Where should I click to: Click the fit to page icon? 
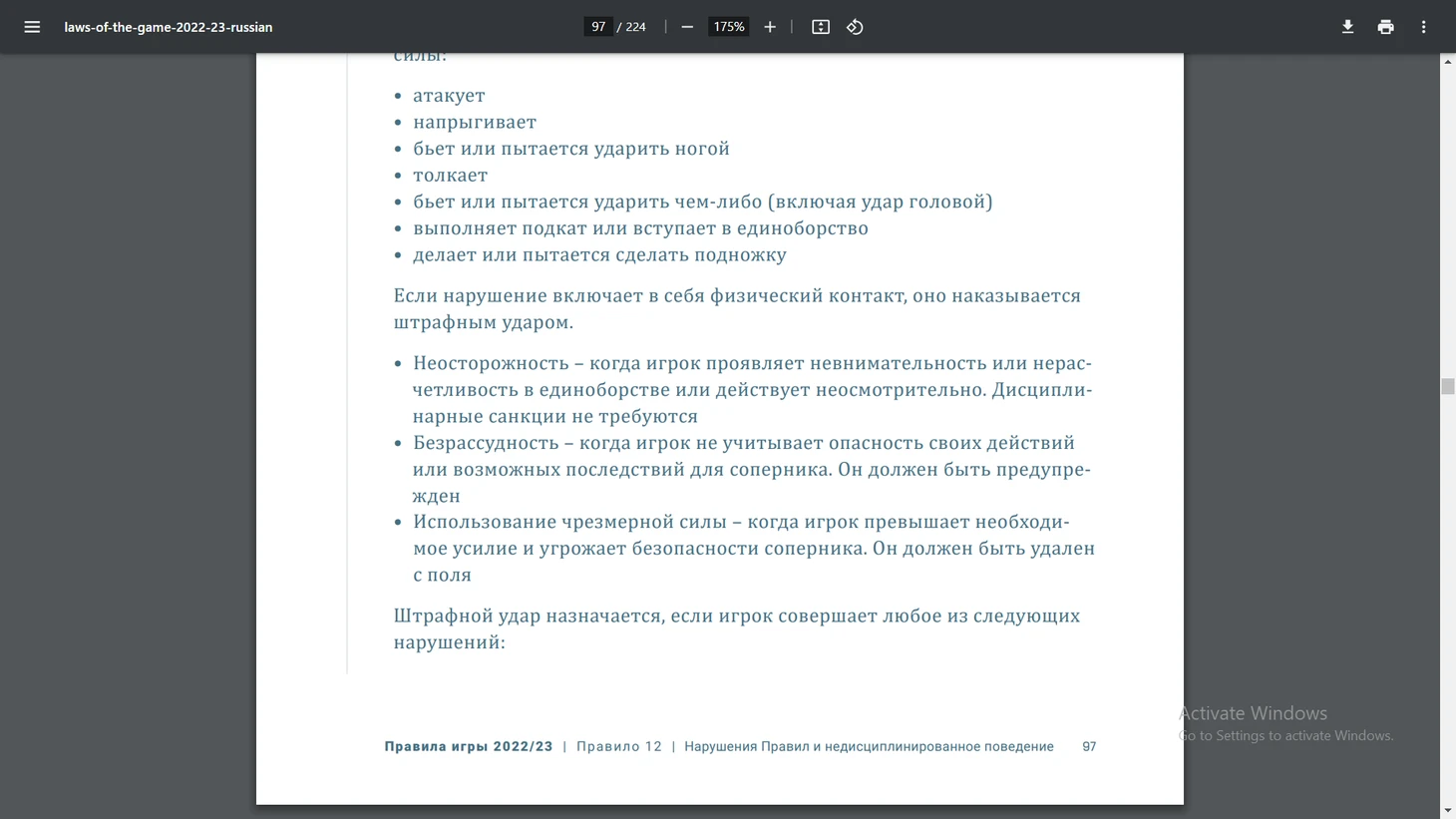click(x=821, y=27)
